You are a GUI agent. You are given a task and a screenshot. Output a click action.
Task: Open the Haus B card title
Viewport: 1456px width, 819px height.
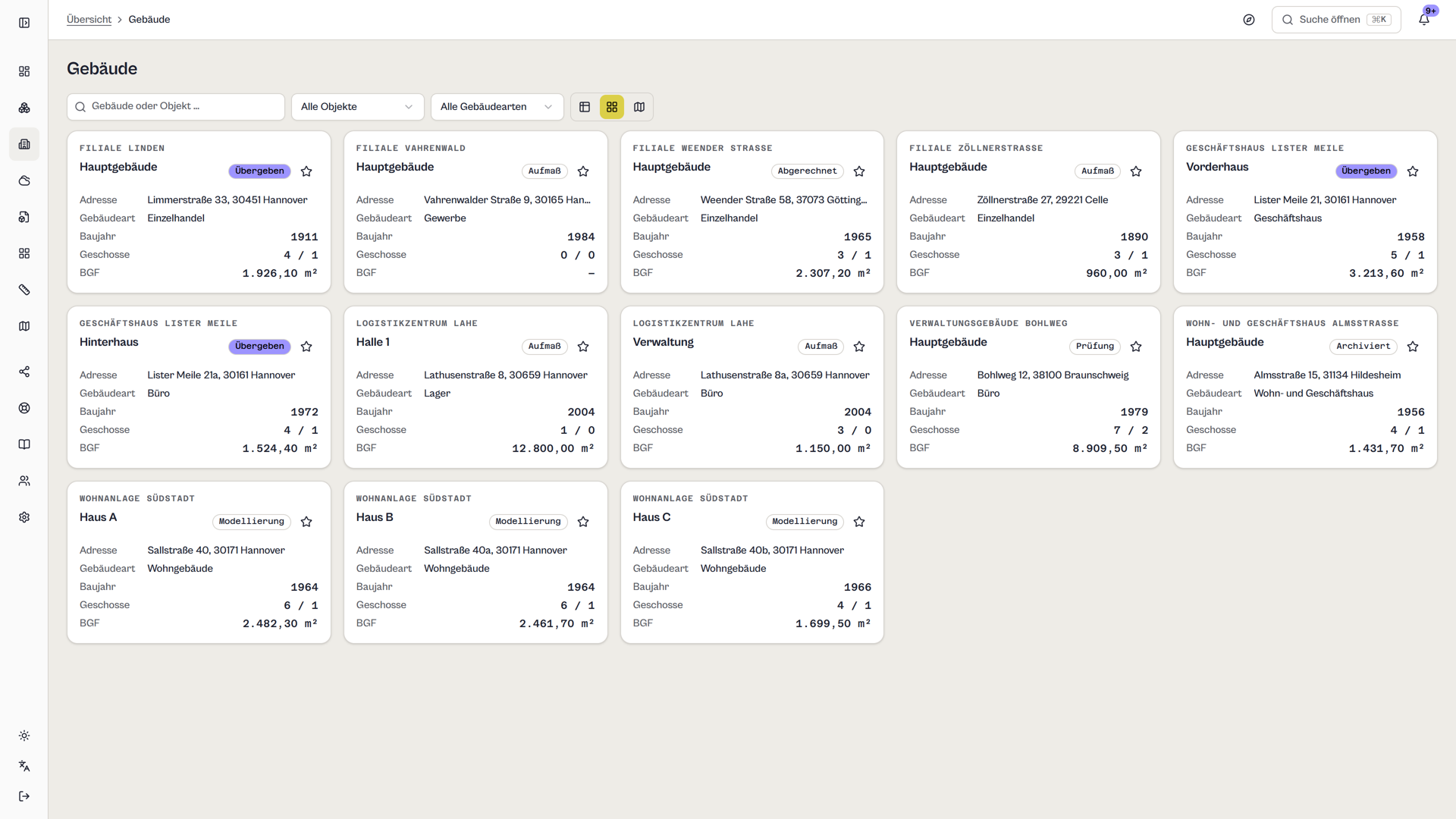375,517
